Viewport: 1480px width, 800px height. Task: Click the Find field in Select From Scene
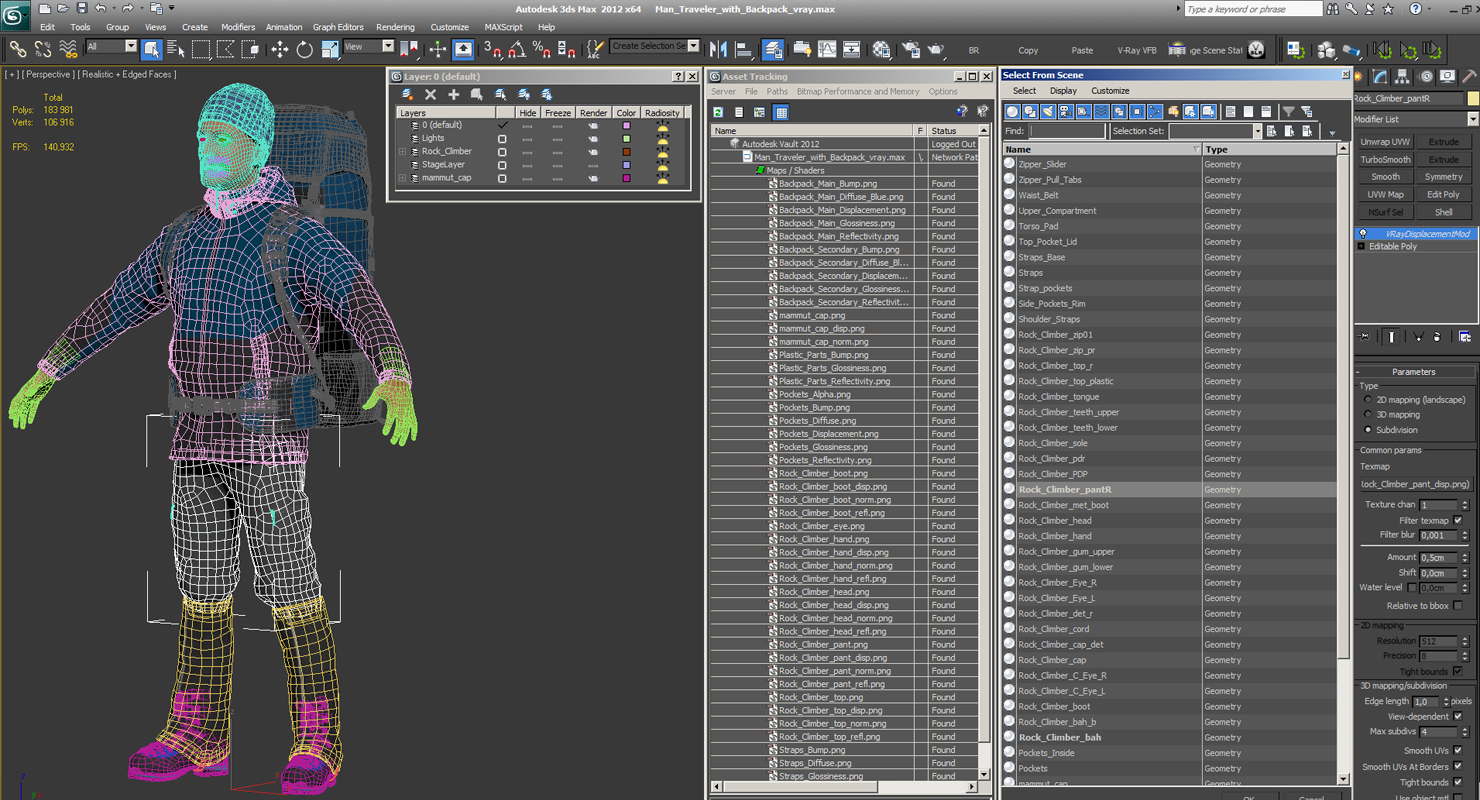click(x=1066, y=131)
